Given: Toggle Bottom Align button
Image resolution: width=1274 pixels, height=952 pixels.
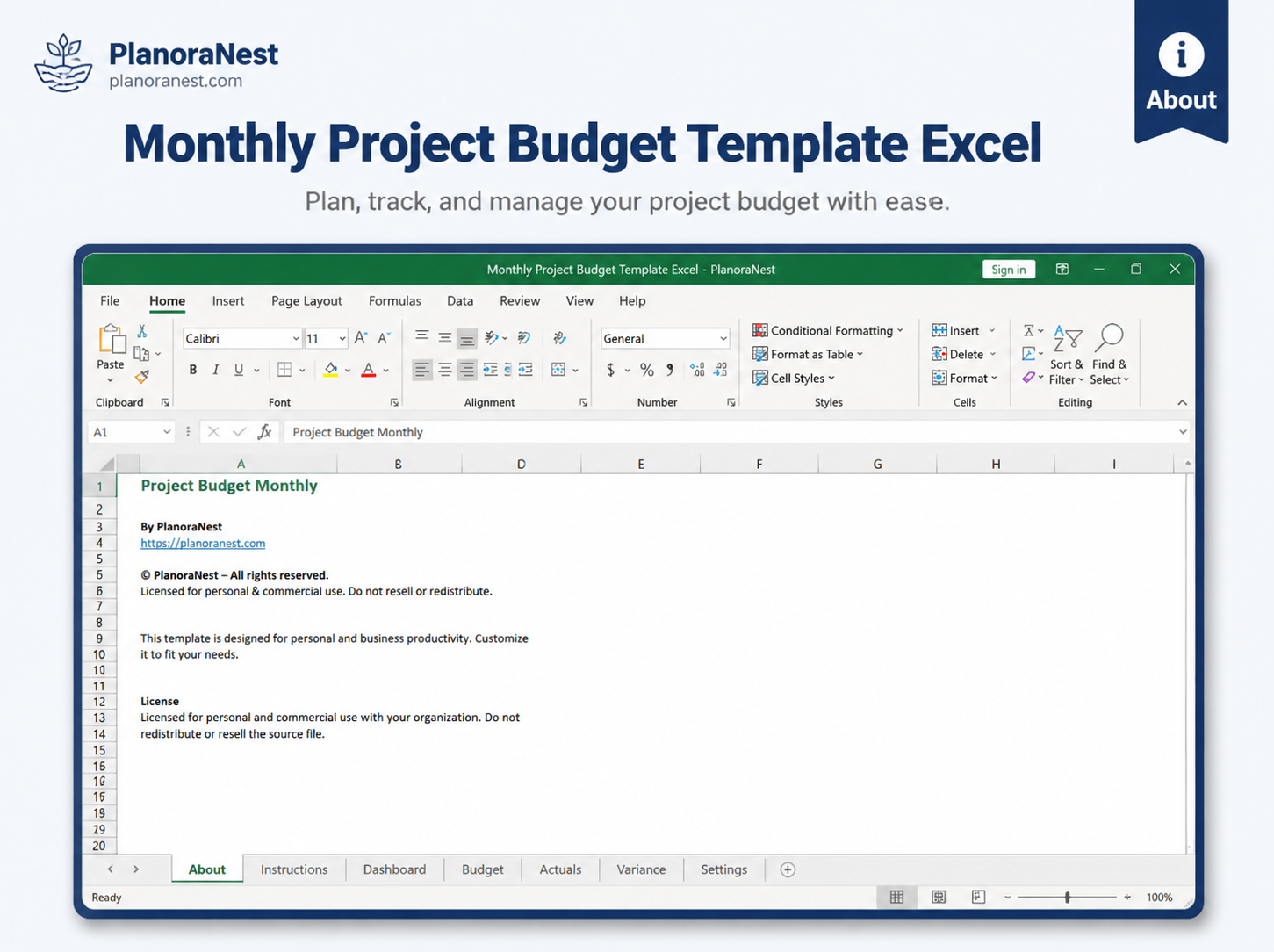Looking at the screenshot, I should (x=467, y=338).
